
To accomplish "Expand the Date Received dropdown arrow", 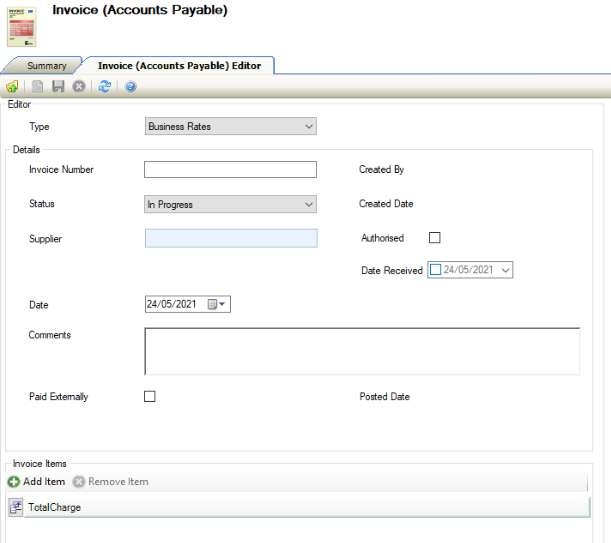I will coord(505,269).
